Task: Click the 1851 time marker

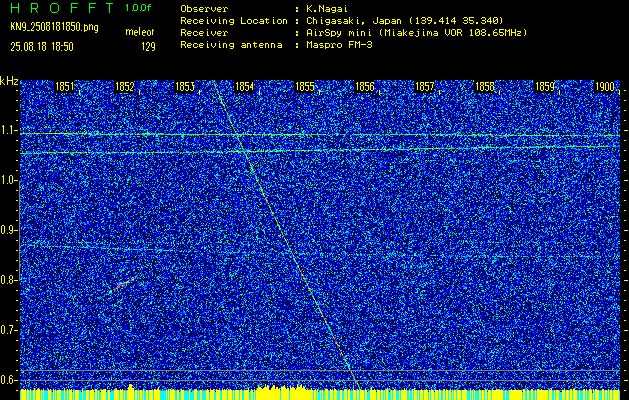Action: 65,86
